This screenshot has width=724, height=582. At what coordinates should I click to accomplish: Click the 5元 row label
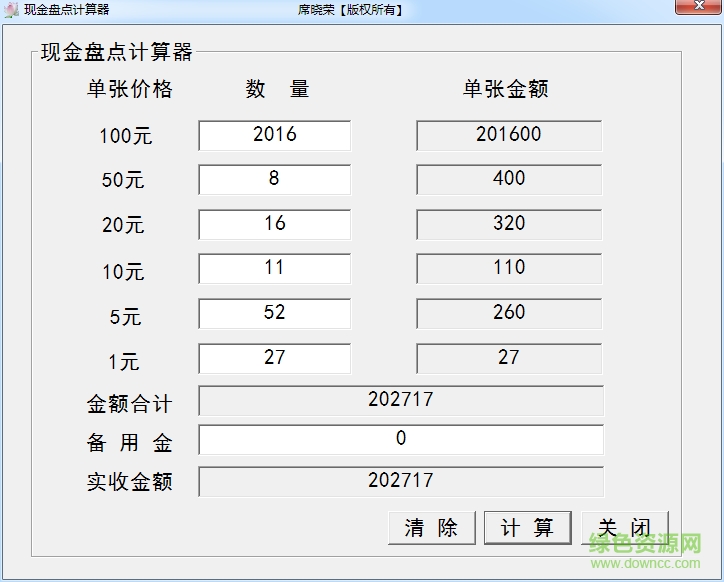tap(125, 317)
